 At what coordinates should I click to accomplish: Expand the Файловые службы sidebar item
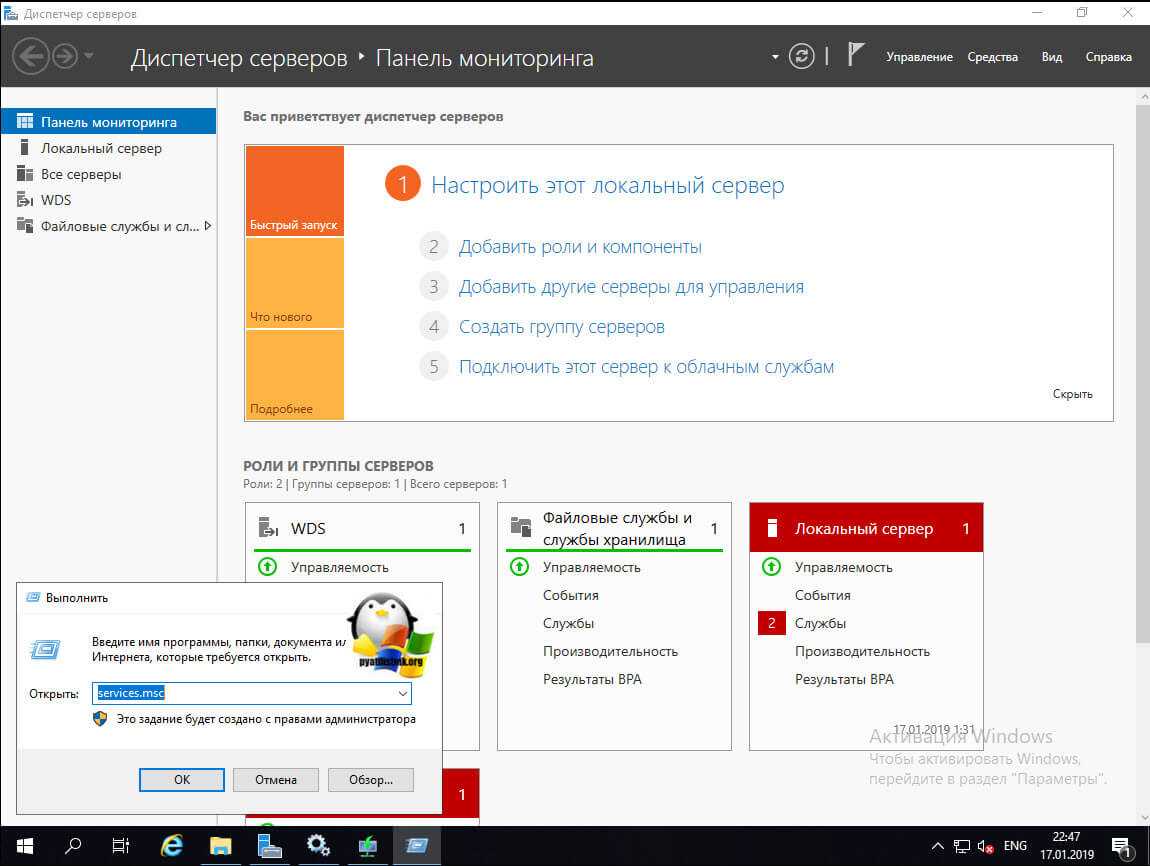click(x=208, y=226)
